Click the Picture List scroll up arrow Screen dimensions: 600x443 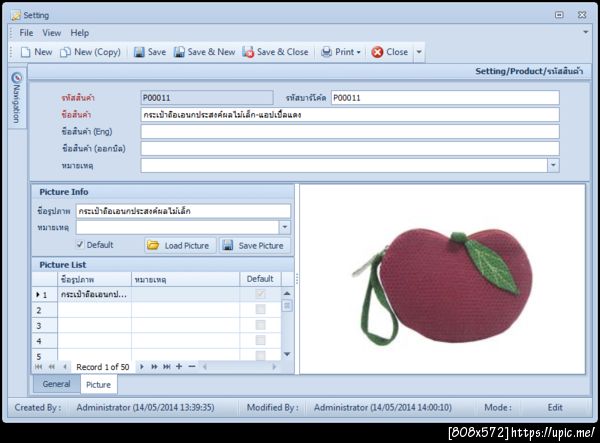click(x=287, y=293)
